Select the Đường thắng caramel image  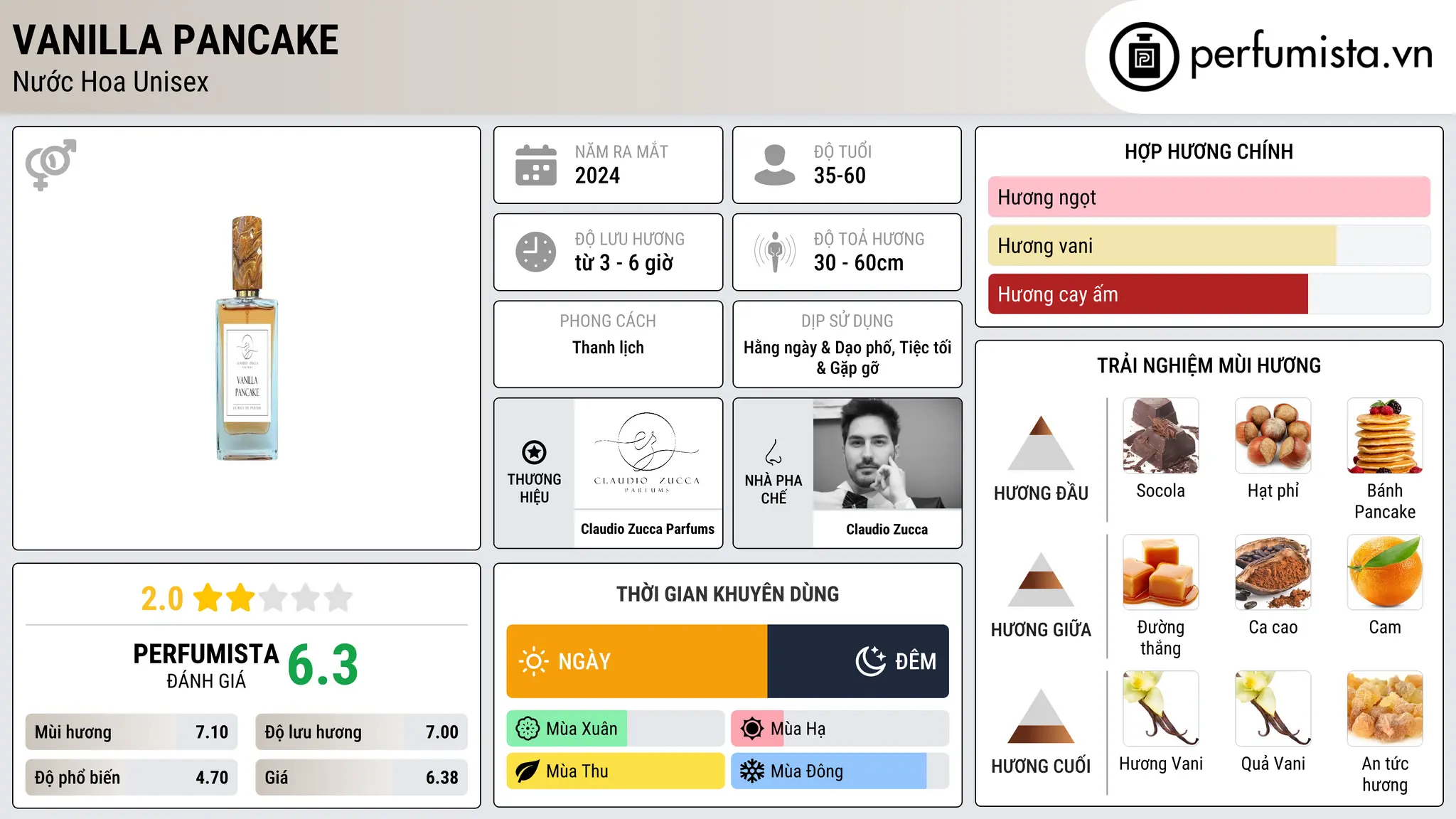point(1161,572)
